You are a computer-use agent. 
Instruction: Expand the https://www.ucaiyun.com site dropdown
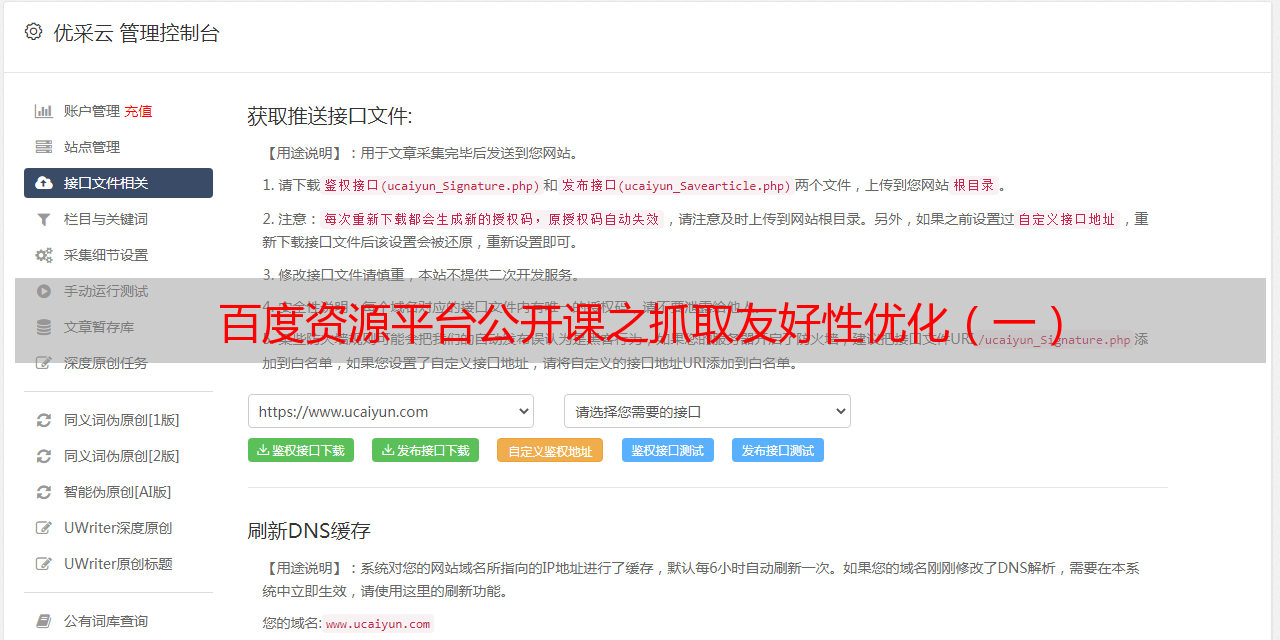click(391, 411)
